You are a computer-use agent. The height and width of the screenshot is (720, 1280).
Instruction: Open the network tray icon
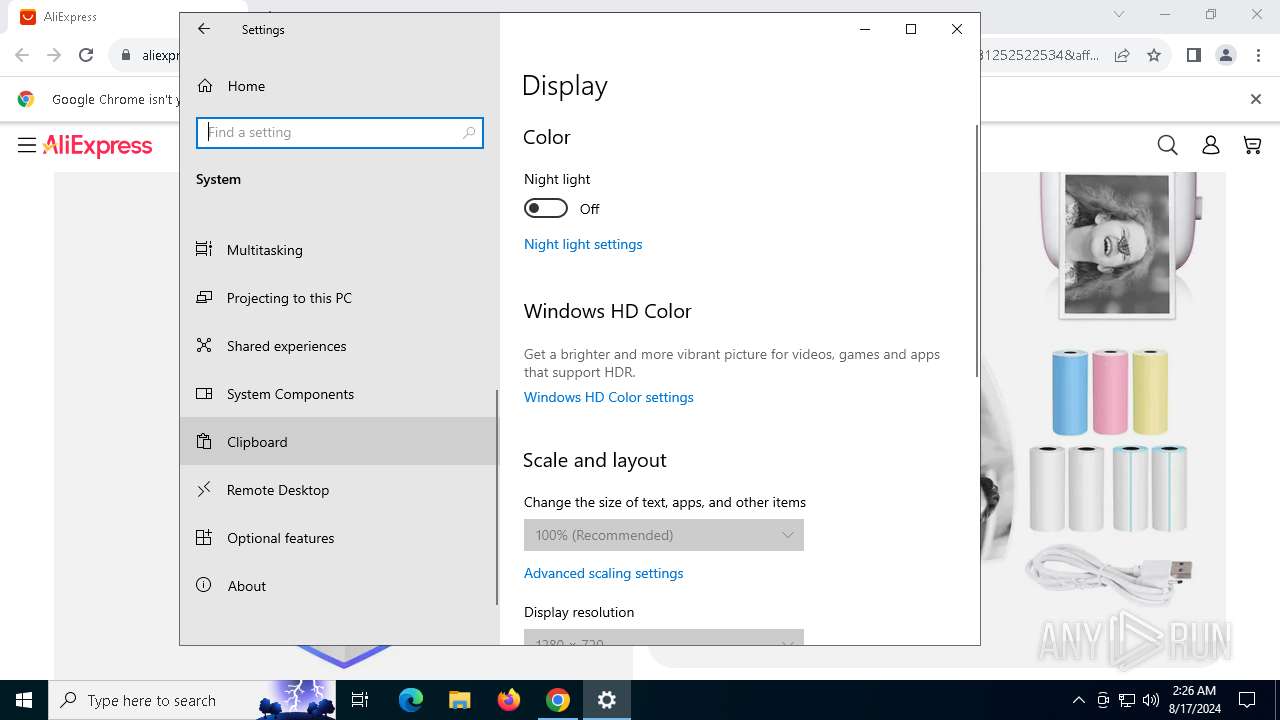click(1127, 700)
